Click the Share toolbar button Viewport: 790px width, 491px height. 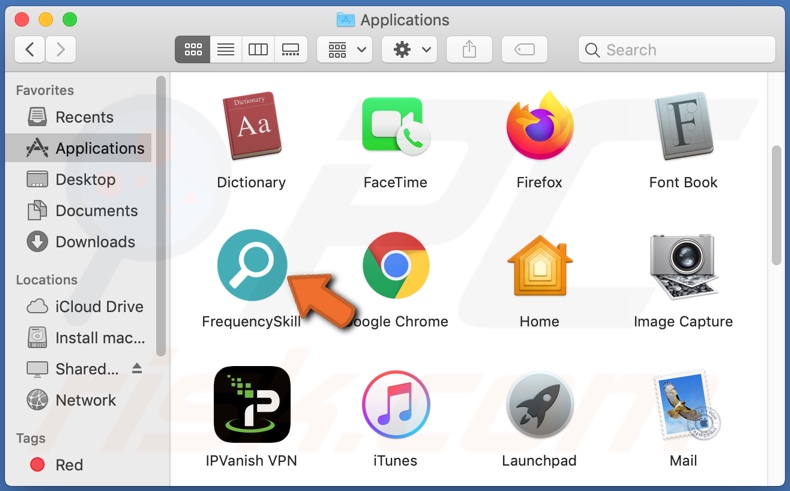tap(469, 49)
